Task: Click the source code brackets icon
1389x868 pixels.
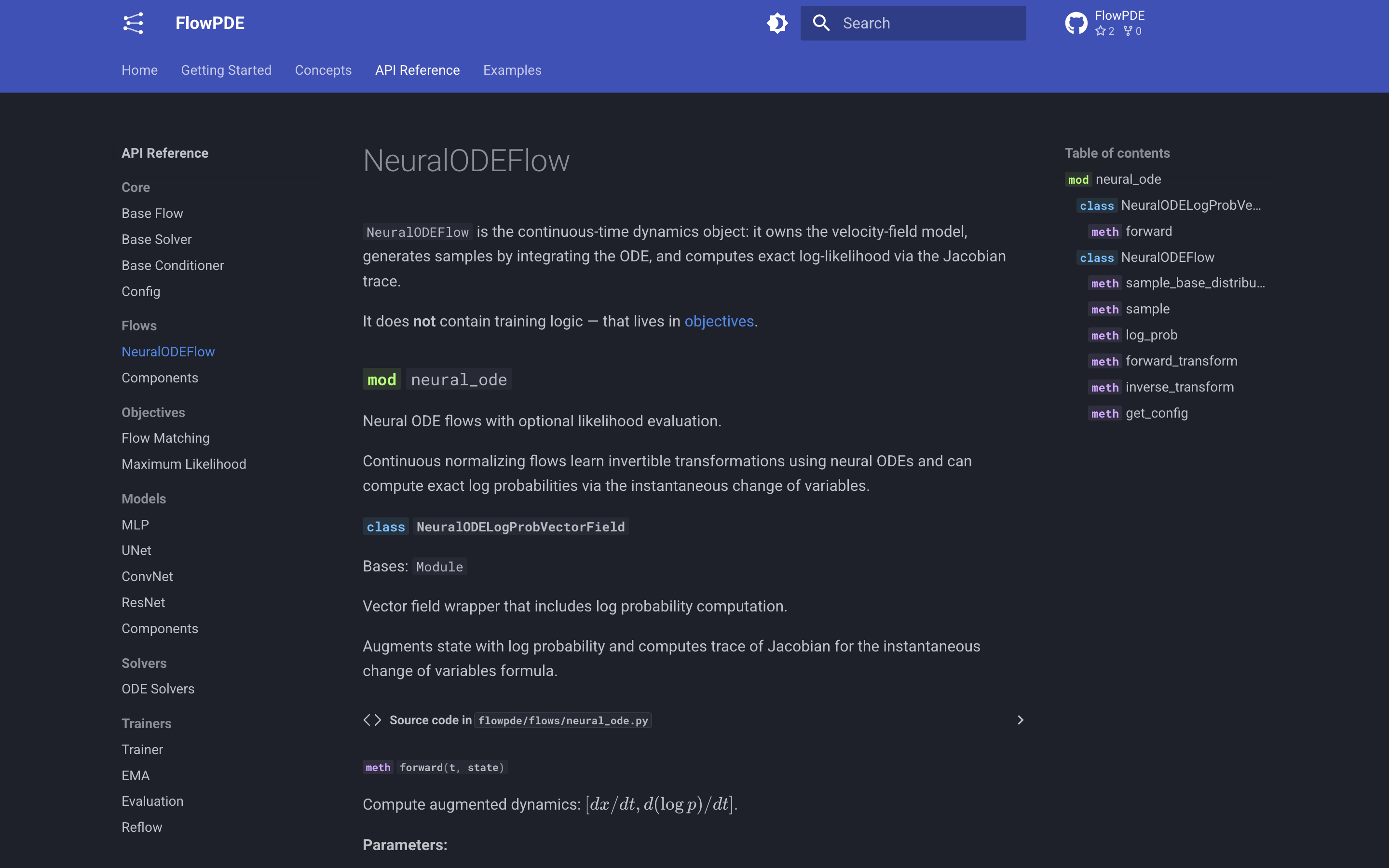Action: click(x=372, y=720)
